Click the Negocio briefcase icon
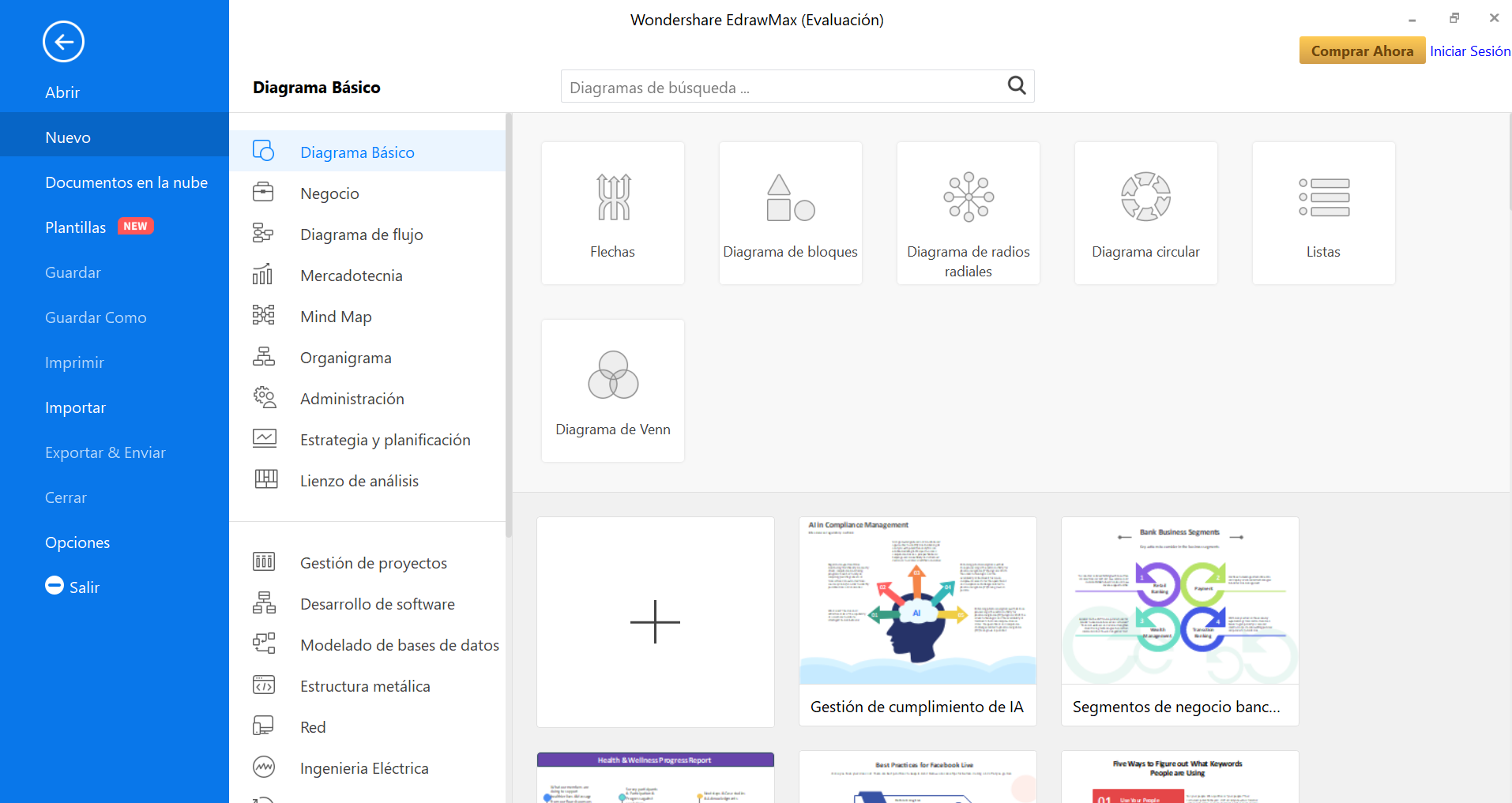The height and width of the screenshot is (803, 1512). [x=263, y=192]
